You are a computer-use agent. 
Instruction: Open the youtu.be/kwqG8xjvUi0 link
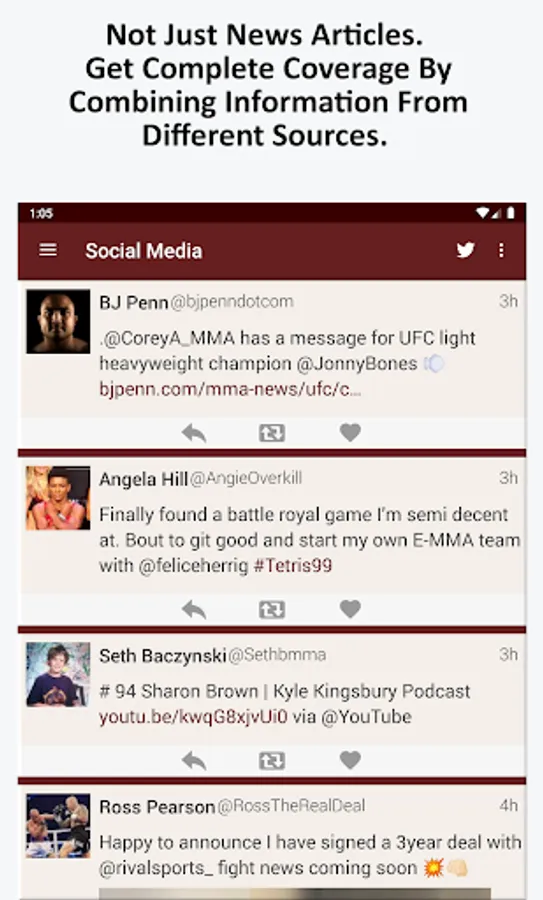tap(193, 717)
